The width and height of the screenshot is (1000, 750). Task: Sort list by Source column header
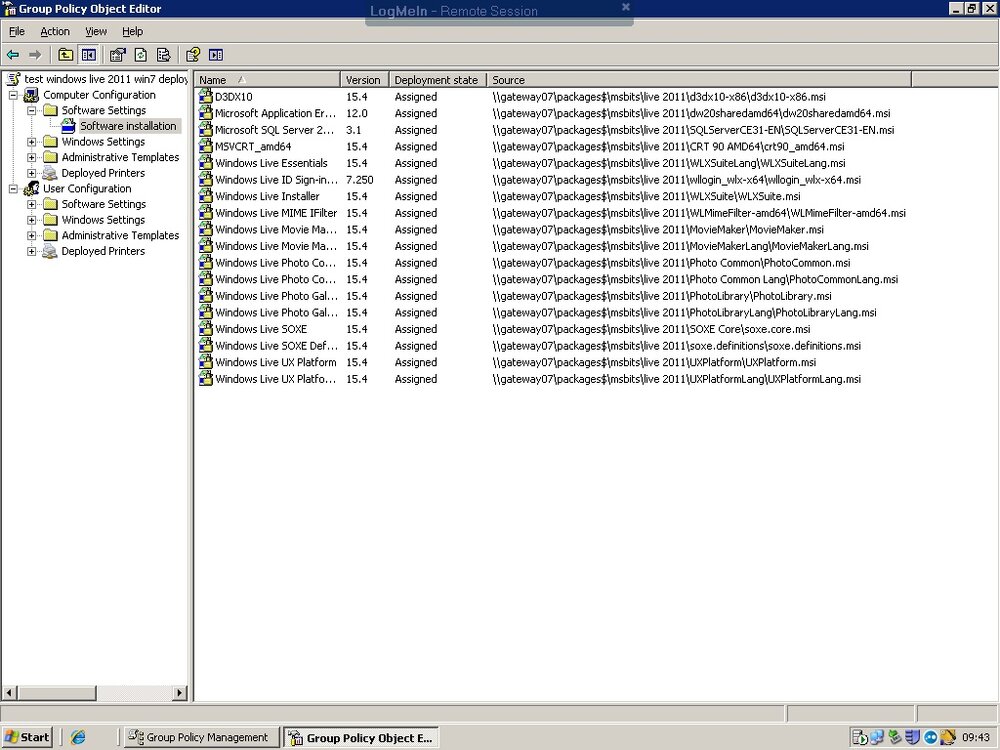pos(699,80)
